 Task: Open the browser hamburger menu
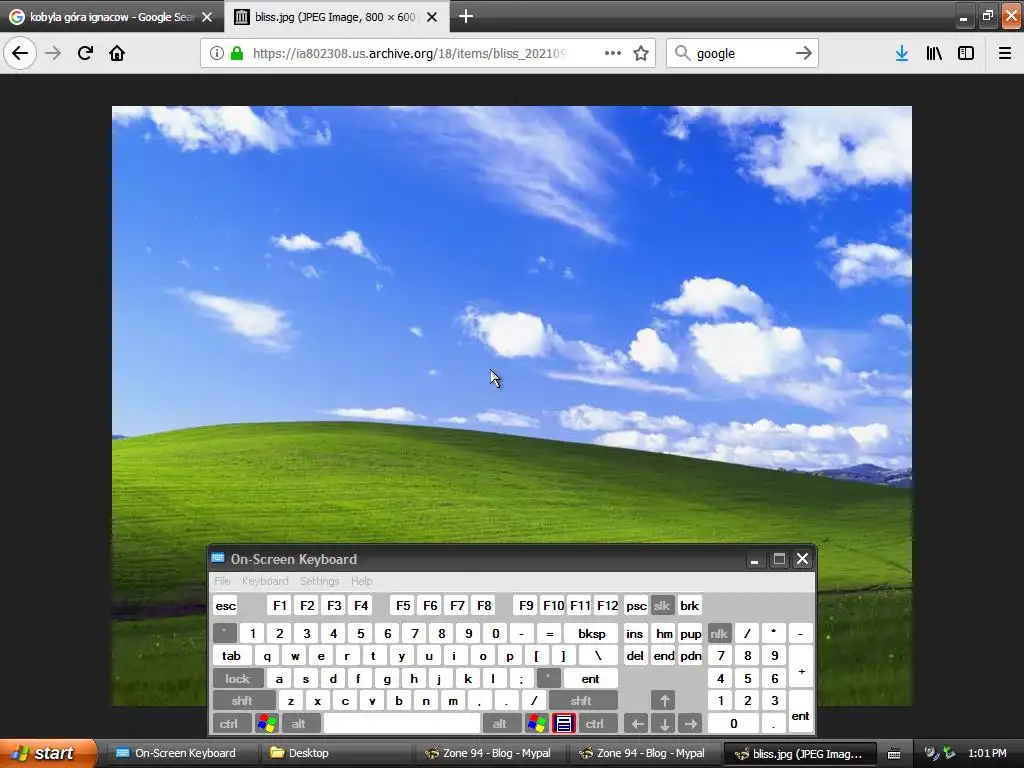coord(1005,53)
